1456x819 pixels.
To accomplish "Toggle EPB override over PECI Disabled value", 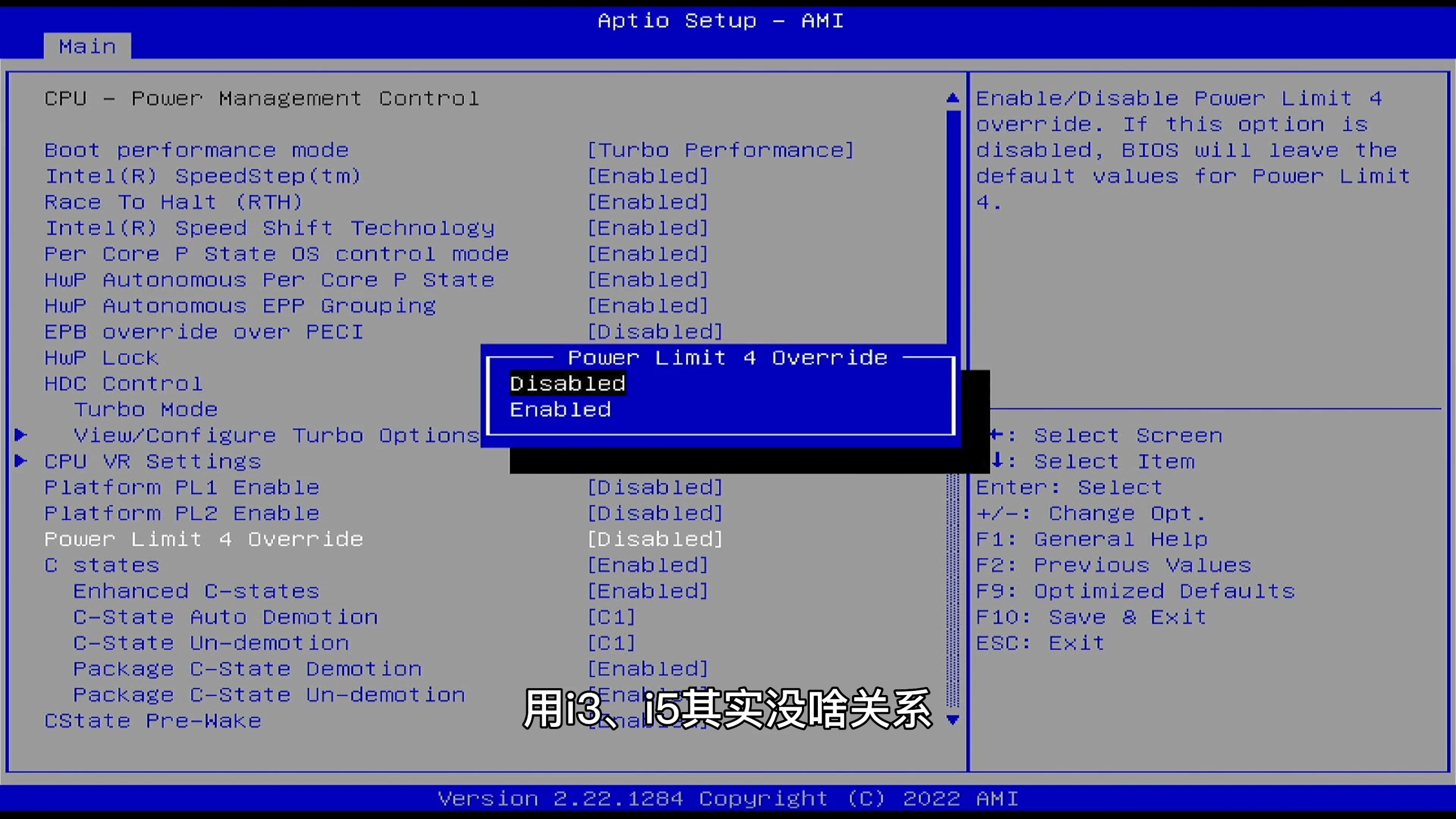I will point(655,332).
